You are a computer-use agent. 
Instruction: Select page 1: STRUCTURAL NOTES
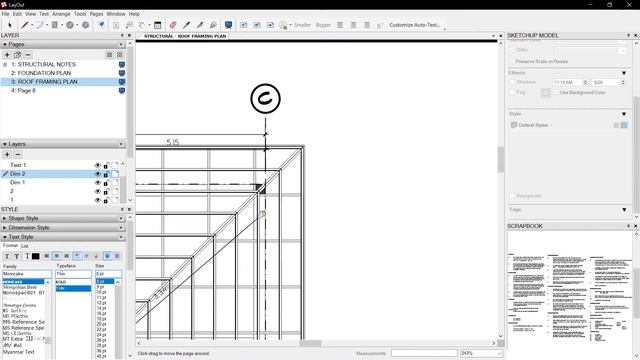(x=43, y=64)
